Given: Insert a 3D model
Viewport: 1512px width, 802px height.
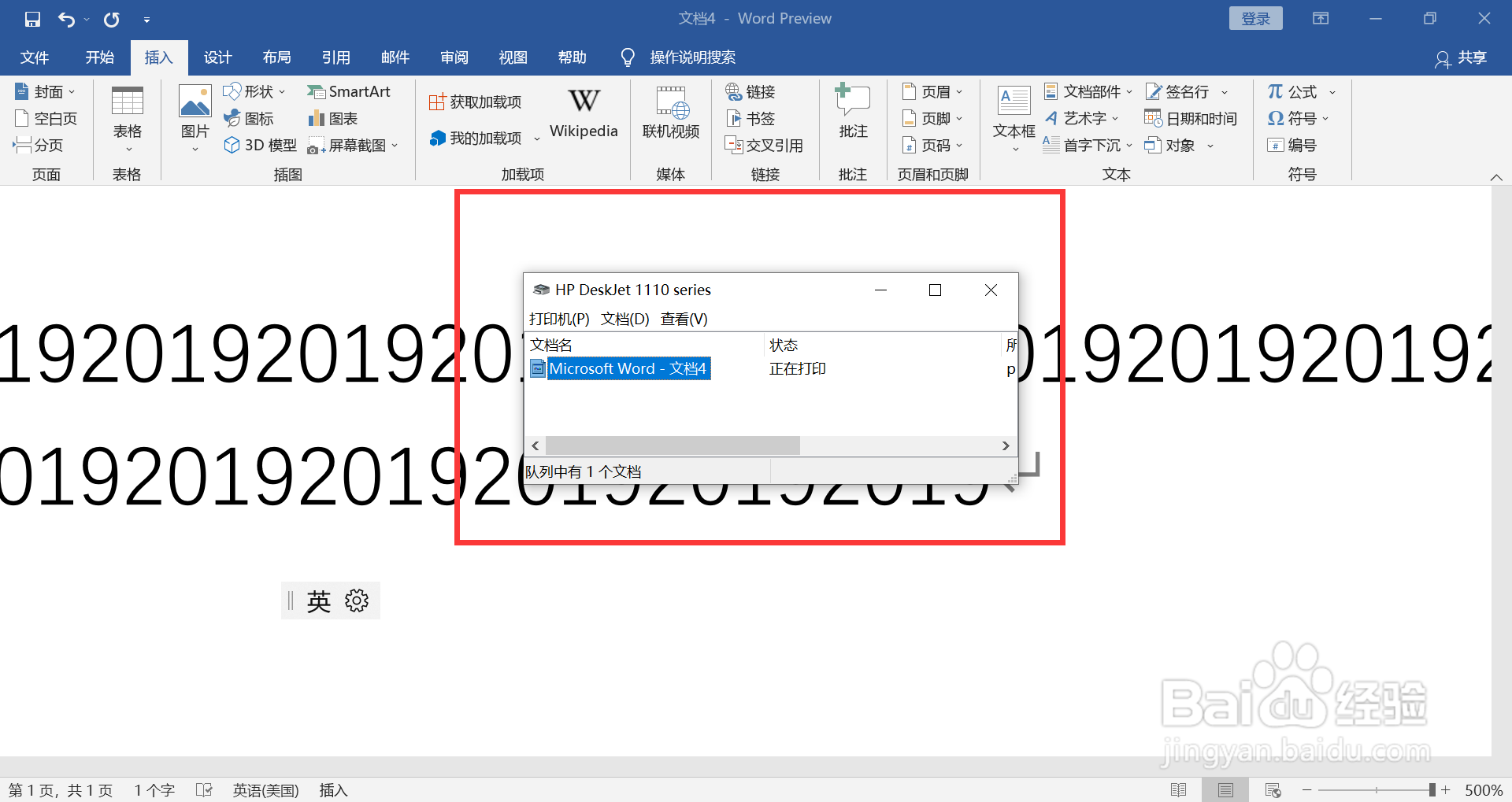Looking at the screenshot, I should pos(259,145).
